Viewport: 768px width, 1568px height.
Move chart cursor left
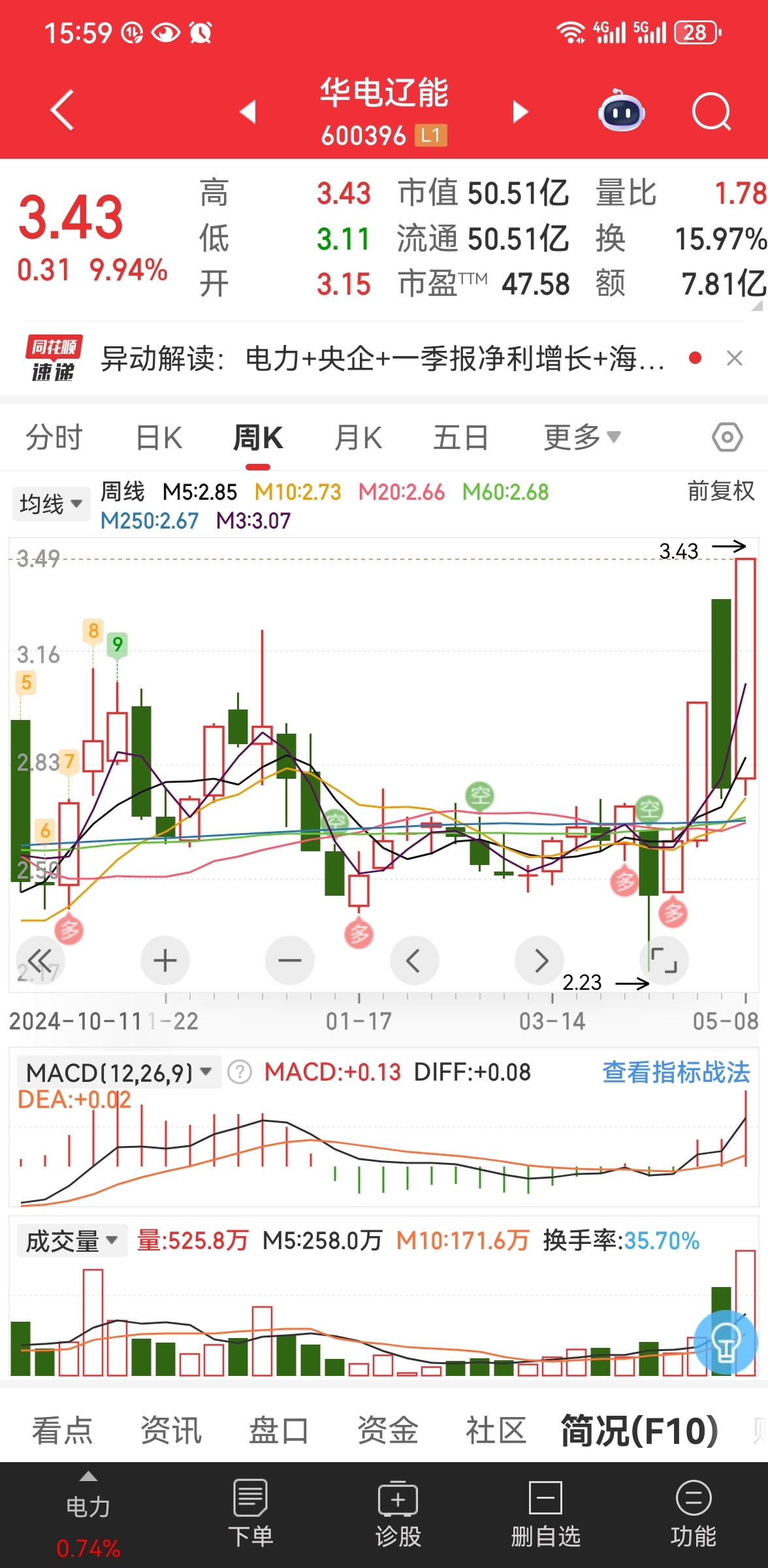415,960
